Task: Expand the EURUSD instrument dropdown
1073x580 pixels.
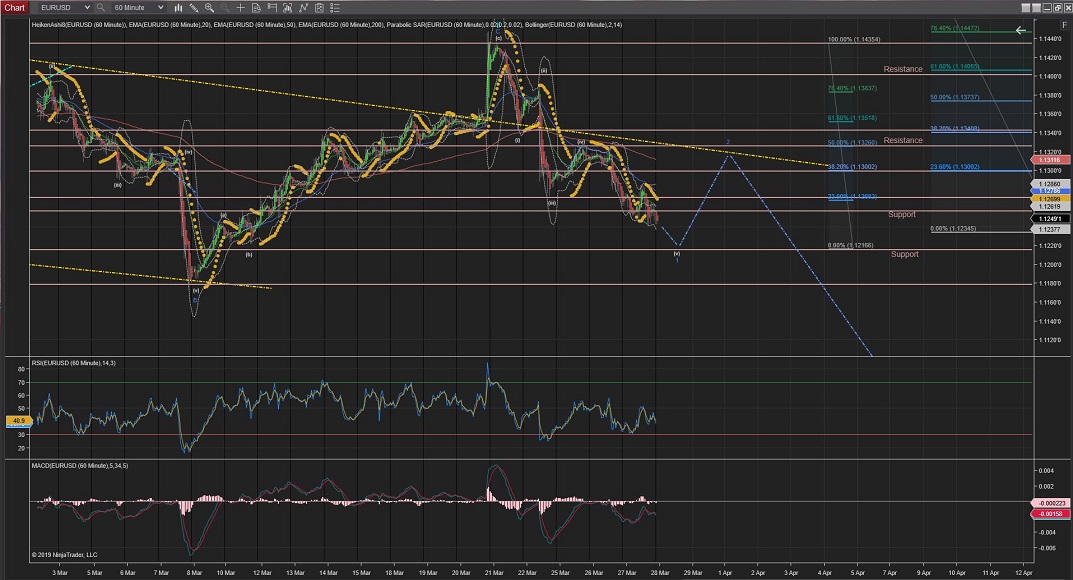Action: point(87,7)
